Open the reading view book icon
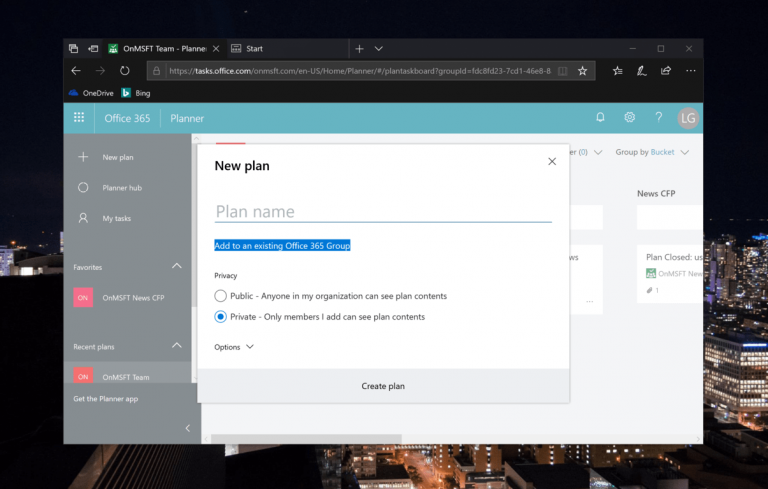Image resolution: width=768 pixels, height=489 pixels. coord(563,71)
